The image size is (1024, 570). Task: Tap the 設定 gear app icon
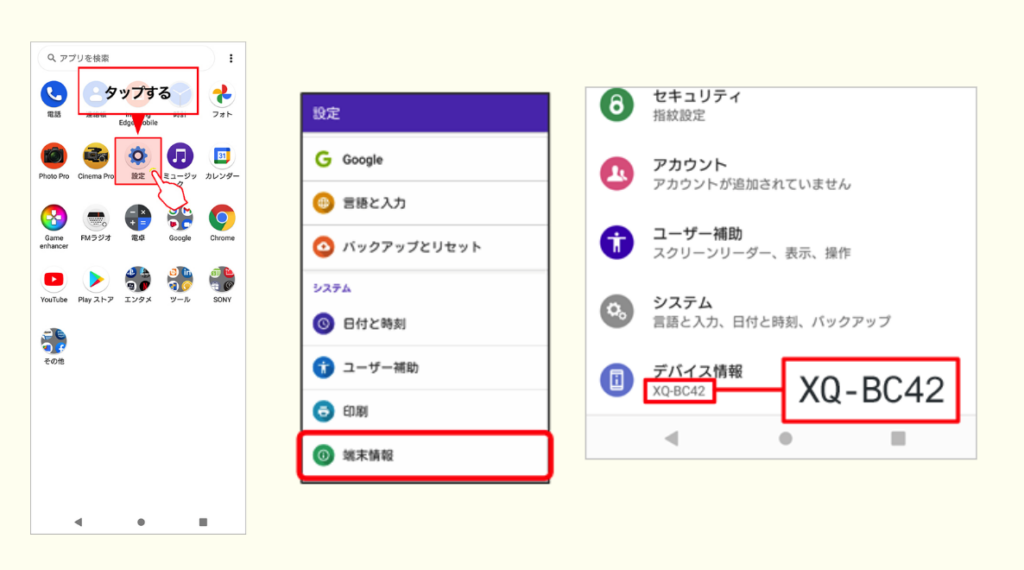pos(138,157)
